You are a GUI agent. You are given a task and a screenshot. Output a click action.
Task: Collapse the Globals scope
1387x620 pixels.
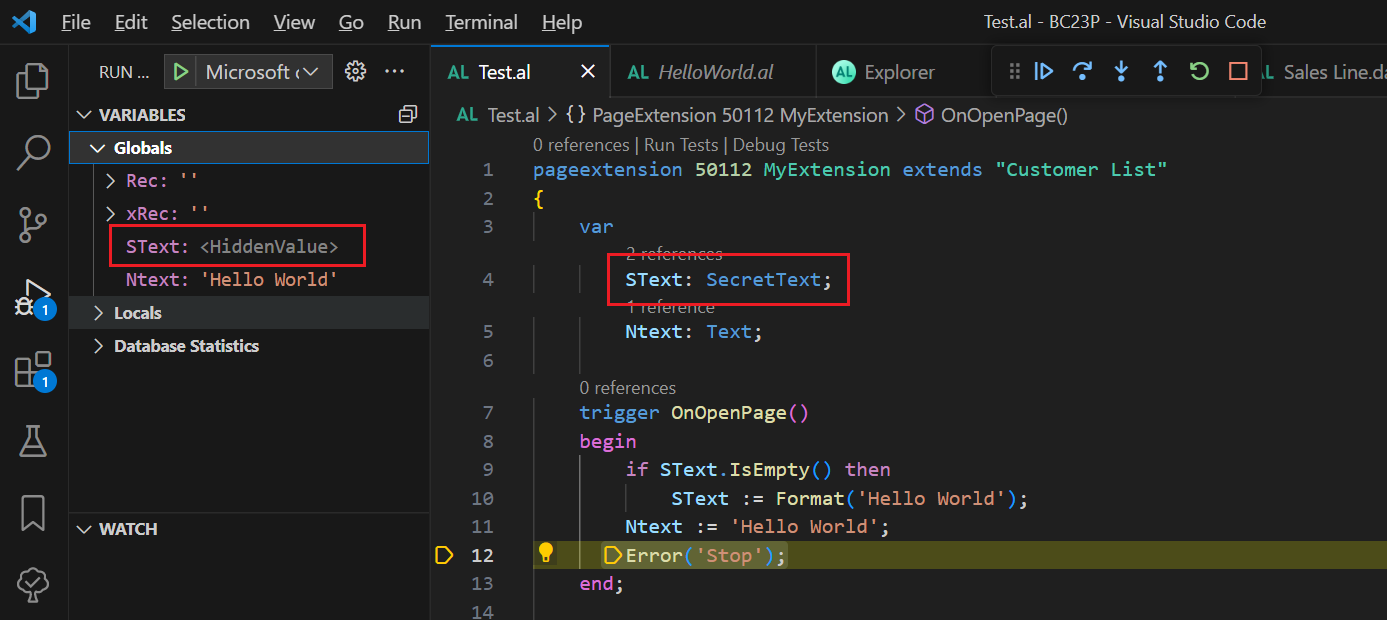point(98,148)
